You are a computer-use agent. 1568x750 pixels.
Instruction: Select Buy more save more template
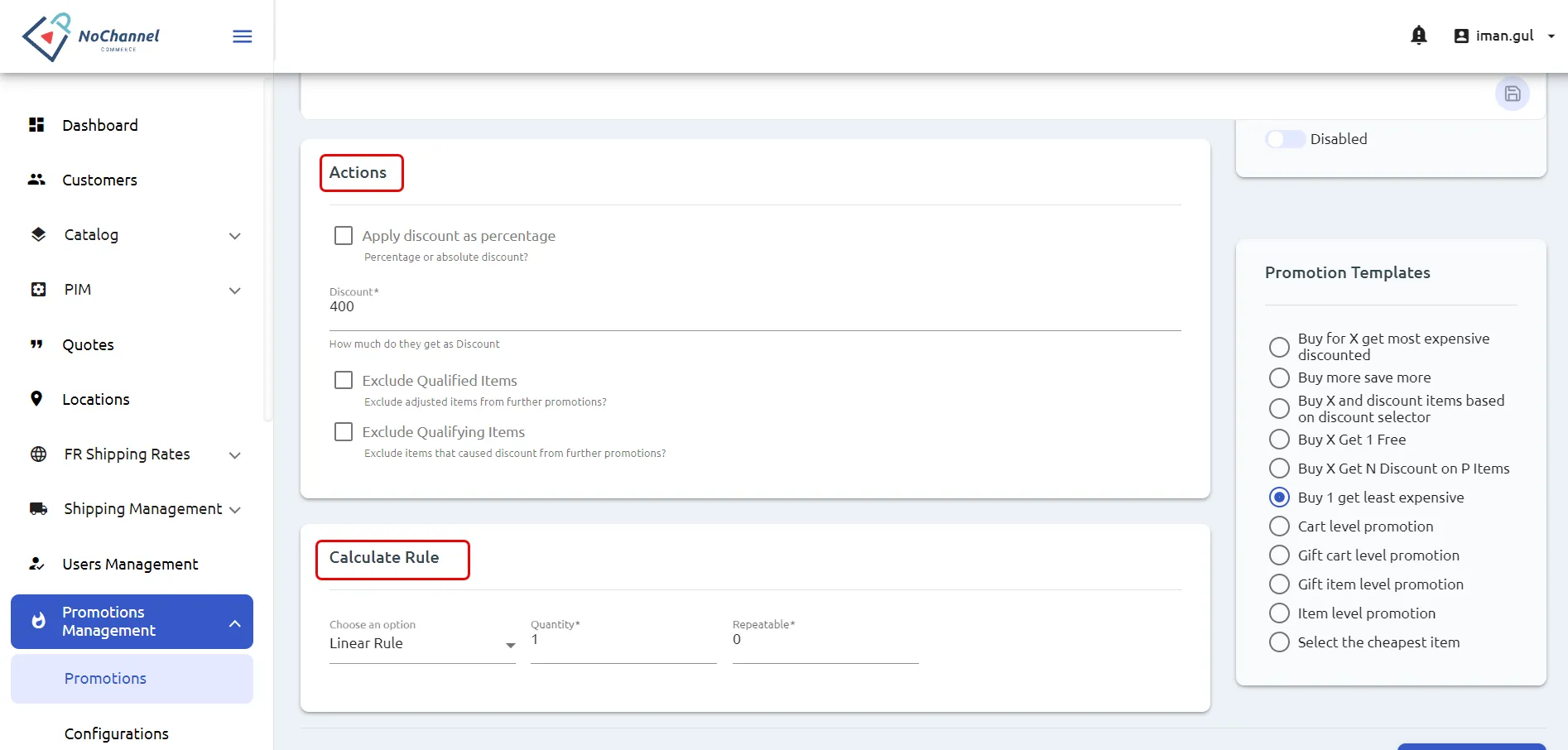[1280, 377]
